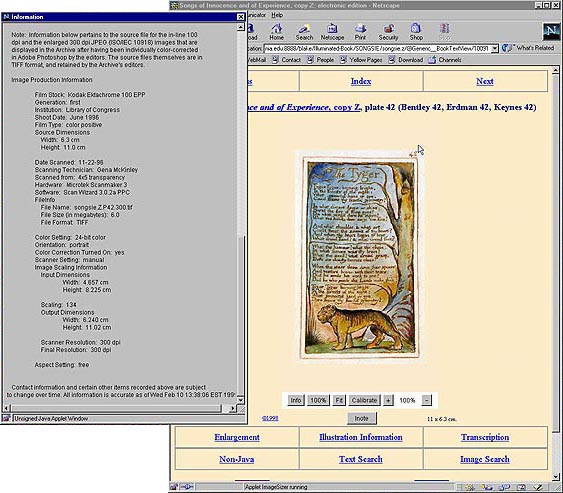Click the Inote button
Screen dimensions: 563x493
(x=362, y=418)
